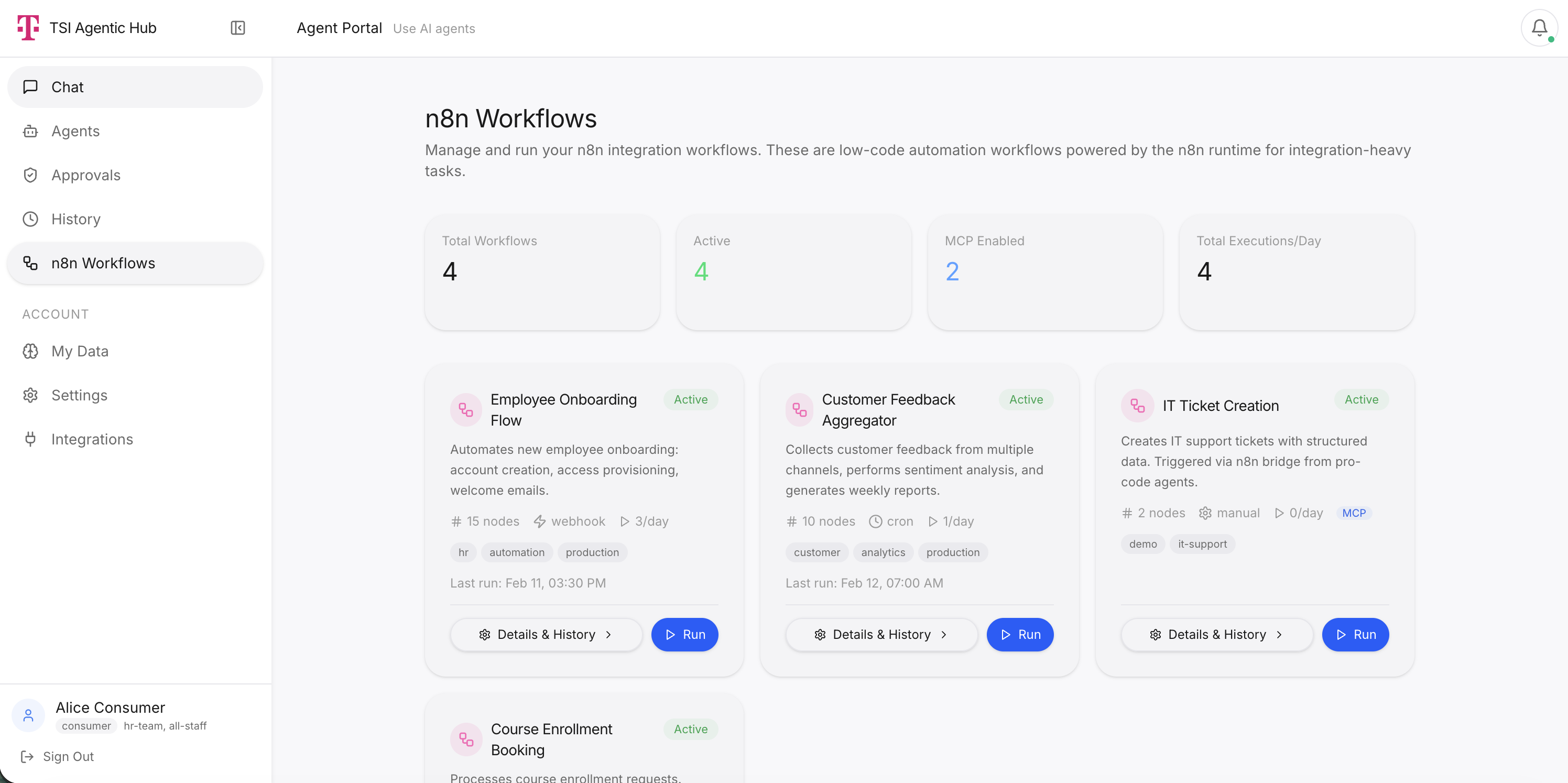Viewport: 1568px width, 783px height.
Task: Select n8n Workflows in the sidebar
Action: [x=135, y=263]
